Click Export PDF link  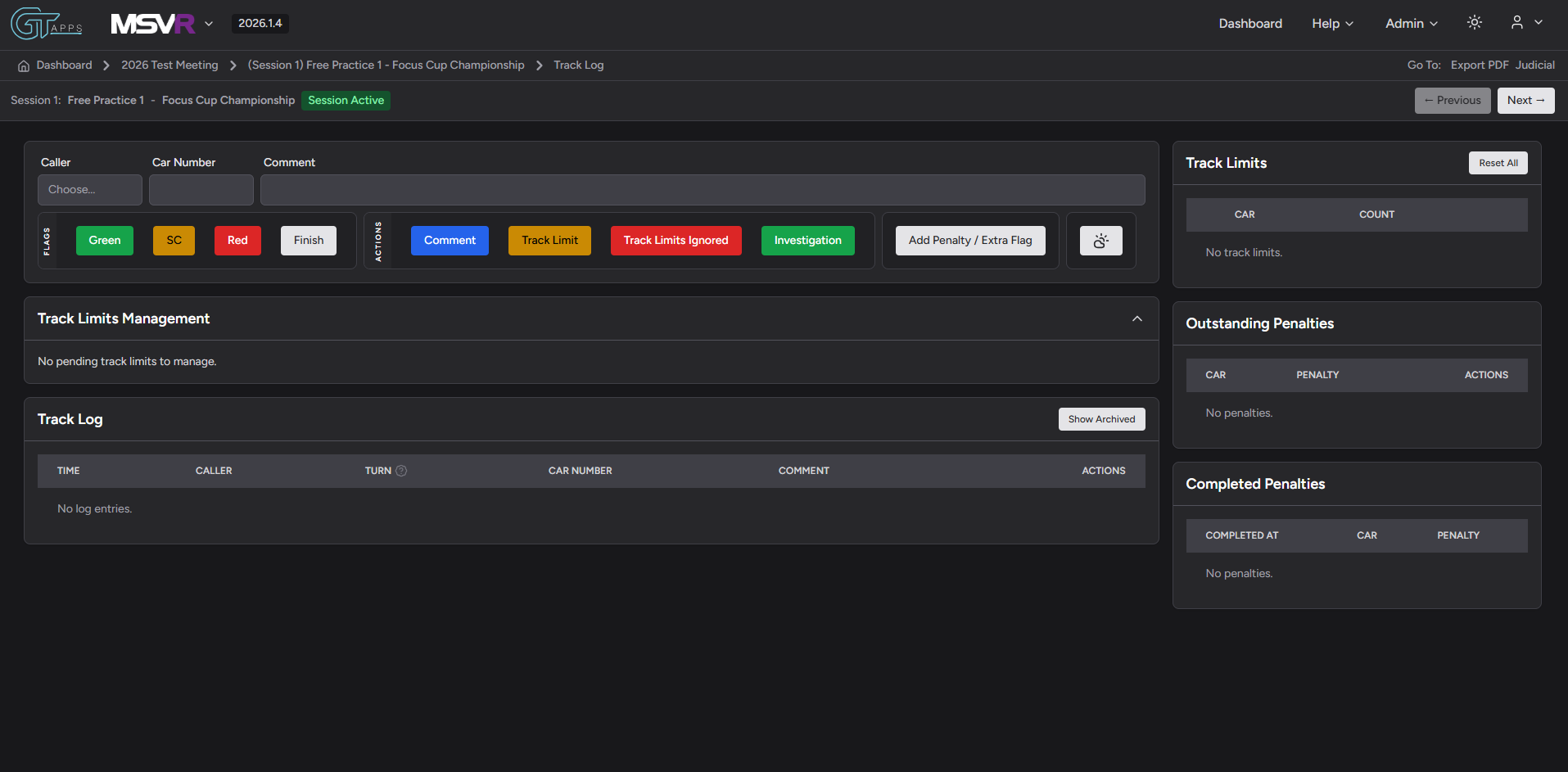coord(1479,65)
